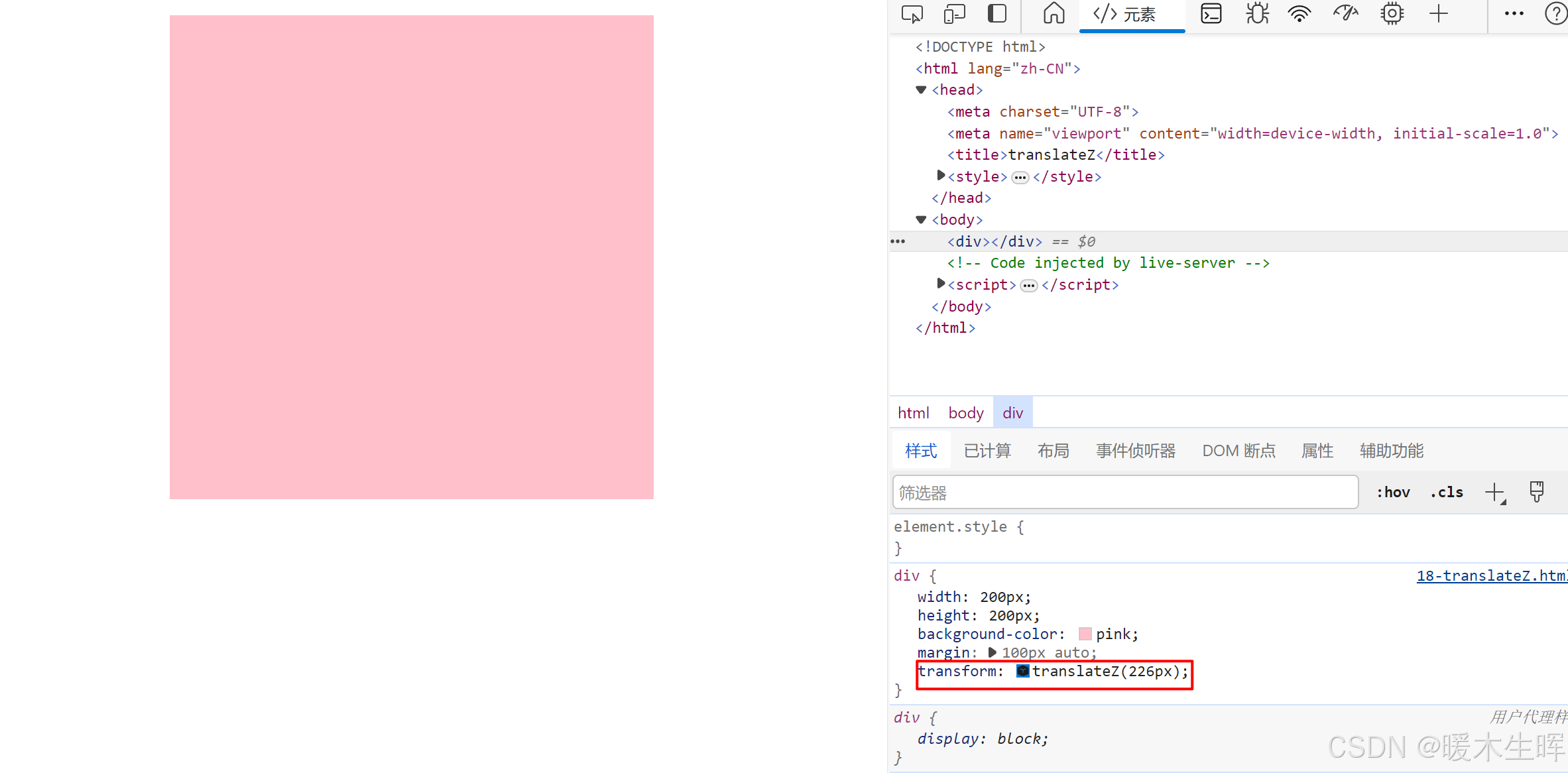Open the Memory chip icon

(1392, 14)
